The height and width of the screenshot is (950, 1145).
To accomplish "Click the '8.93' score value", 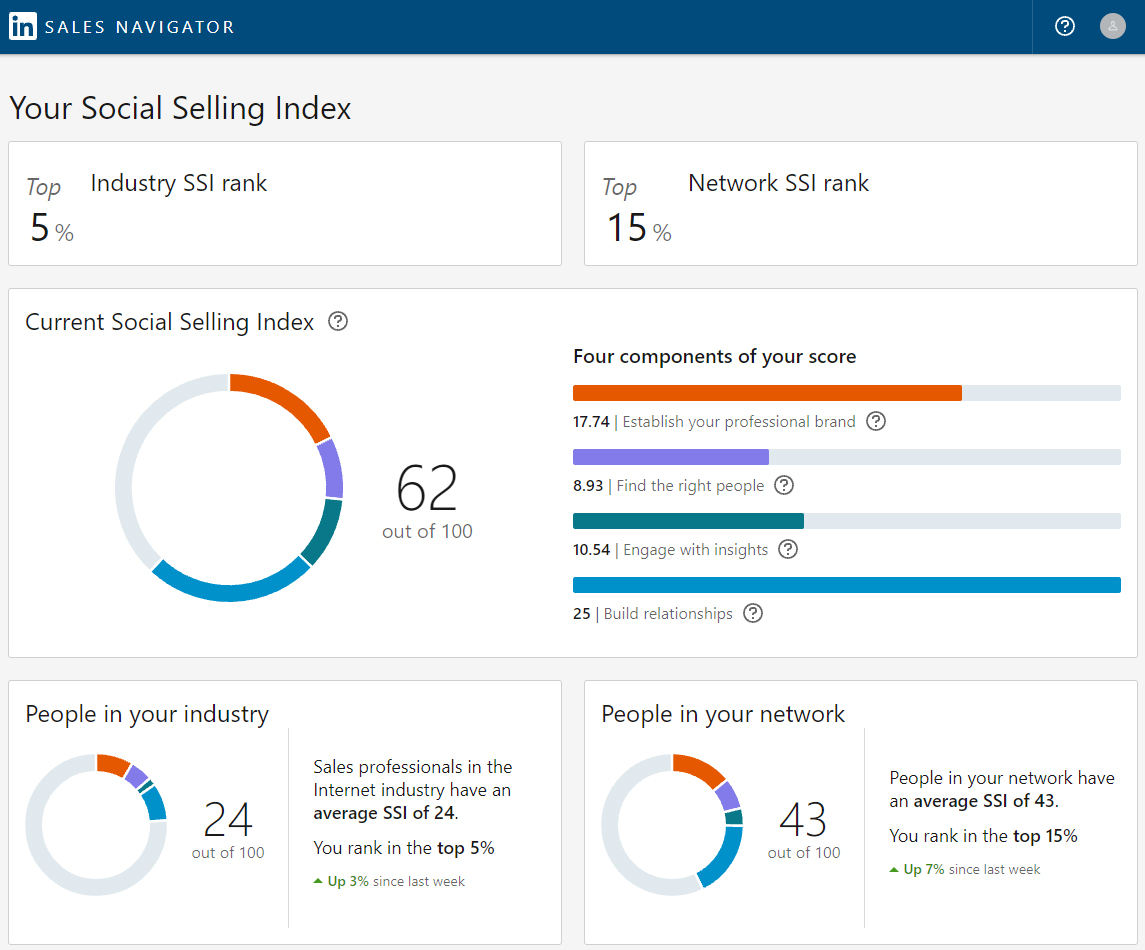I will click(588, 486).
